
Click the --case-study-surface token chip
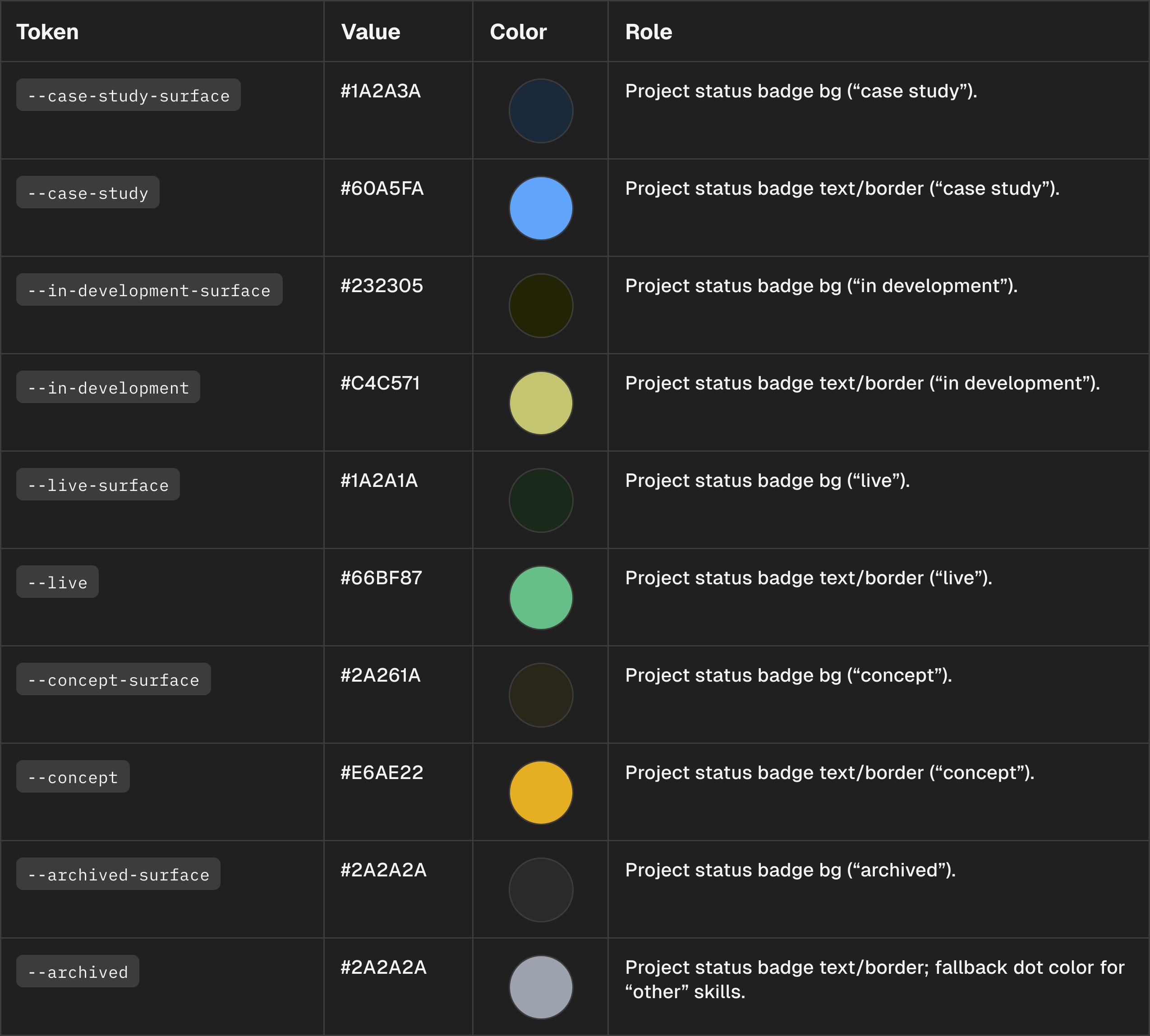pos(128,95)
